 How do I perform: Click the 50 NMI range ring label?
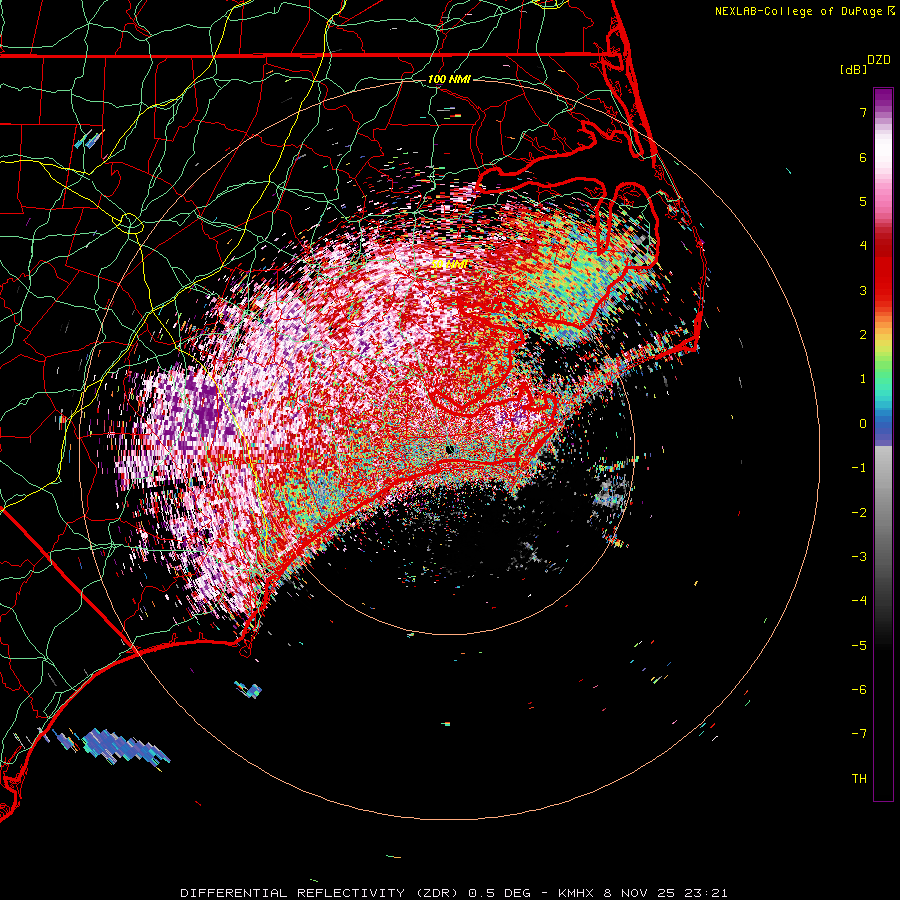pyautogui.click(x=449, y=265)
